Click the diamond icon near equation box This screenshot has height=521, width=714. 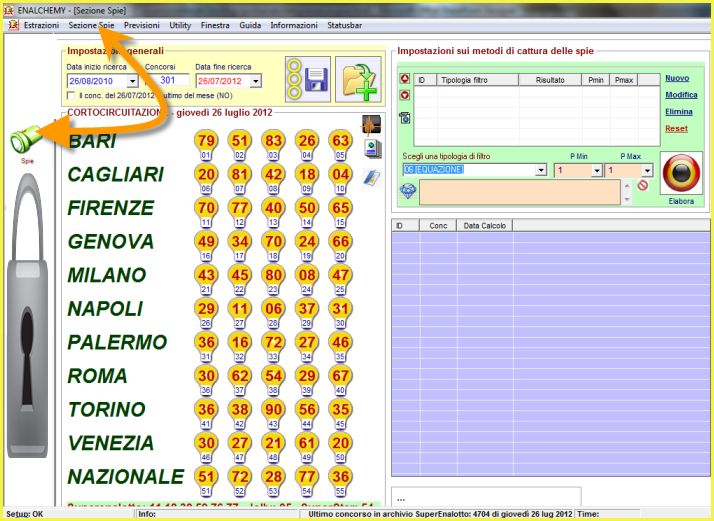[x=408, y=191]
